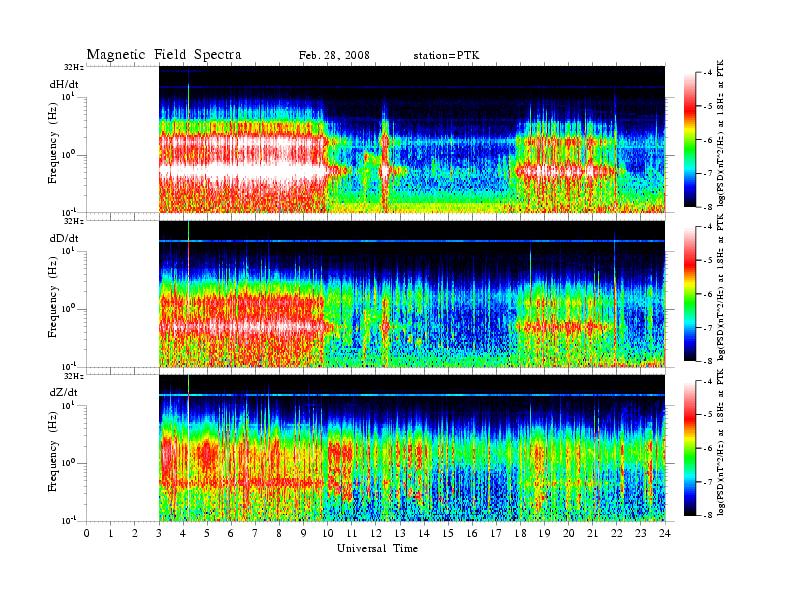Click time axis tick label "15"

coord(448,533)
